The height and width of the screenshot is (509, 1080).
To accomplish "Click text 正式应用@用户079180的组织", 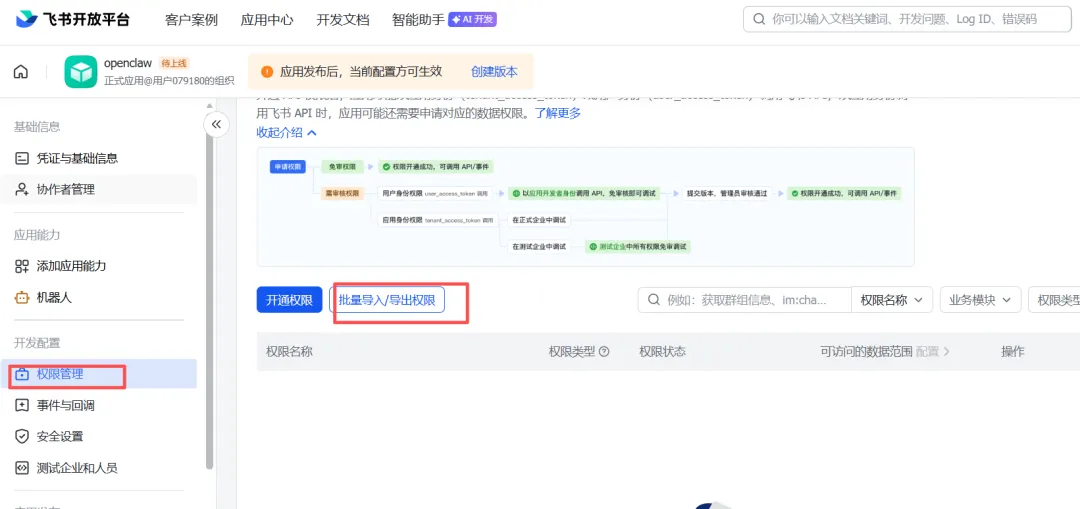I will [x=169, y=81].
